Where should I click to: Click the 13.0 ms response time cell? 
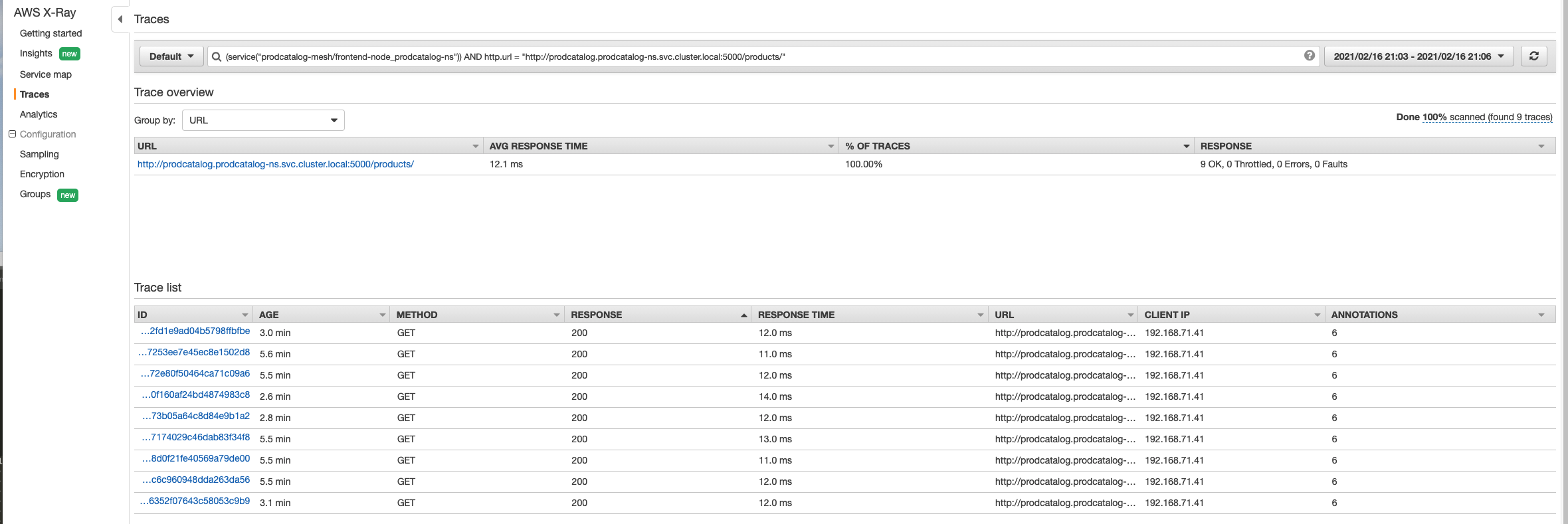click(775, 439)
